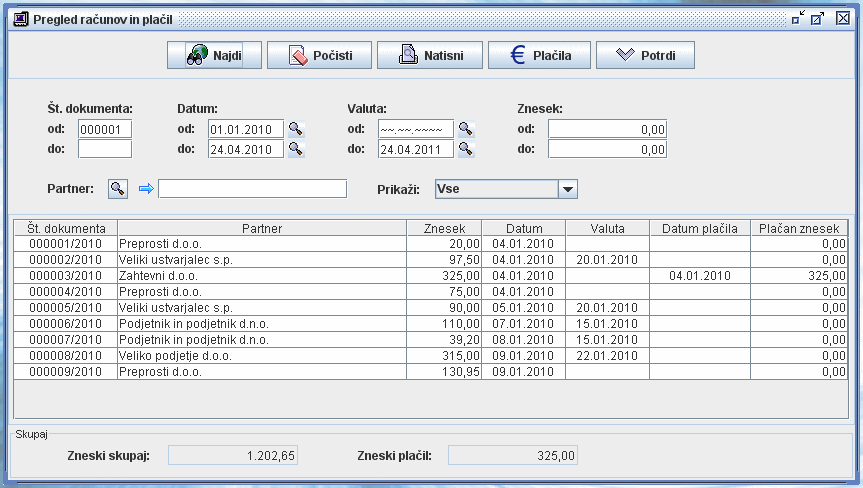Image resolution: width=863 pixels, height=488 pixels.
Task: Click the Datum plačila column header
Action: tap(700, 229)
